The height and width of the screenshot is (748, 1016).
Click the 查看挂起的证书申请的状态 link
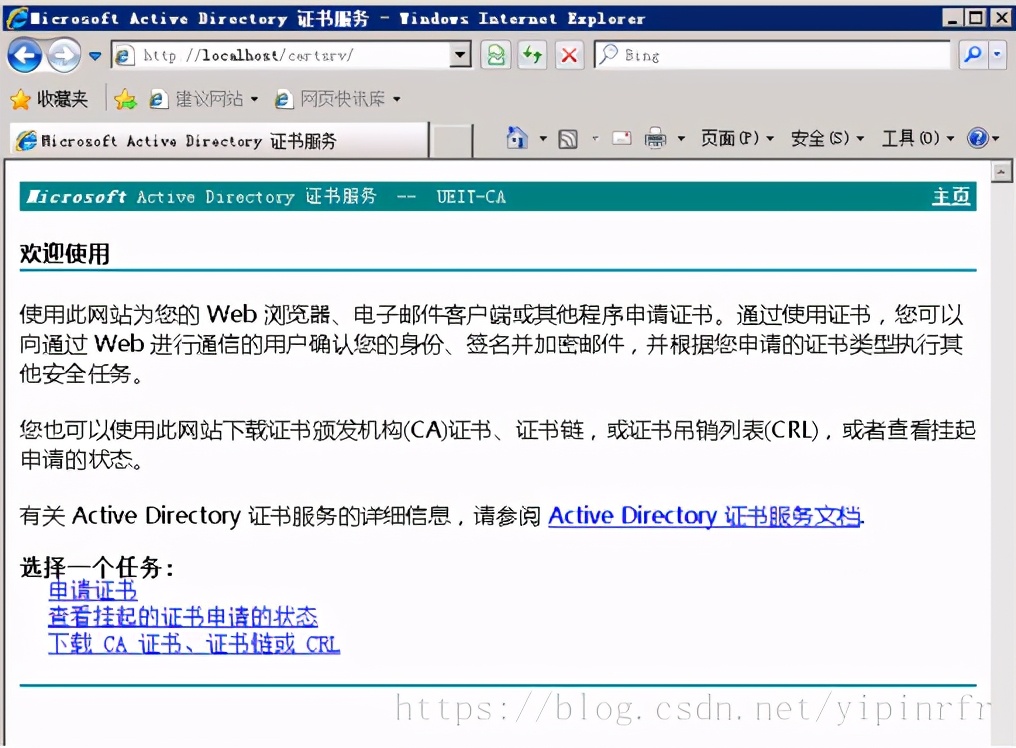click(x=183, y=616)
